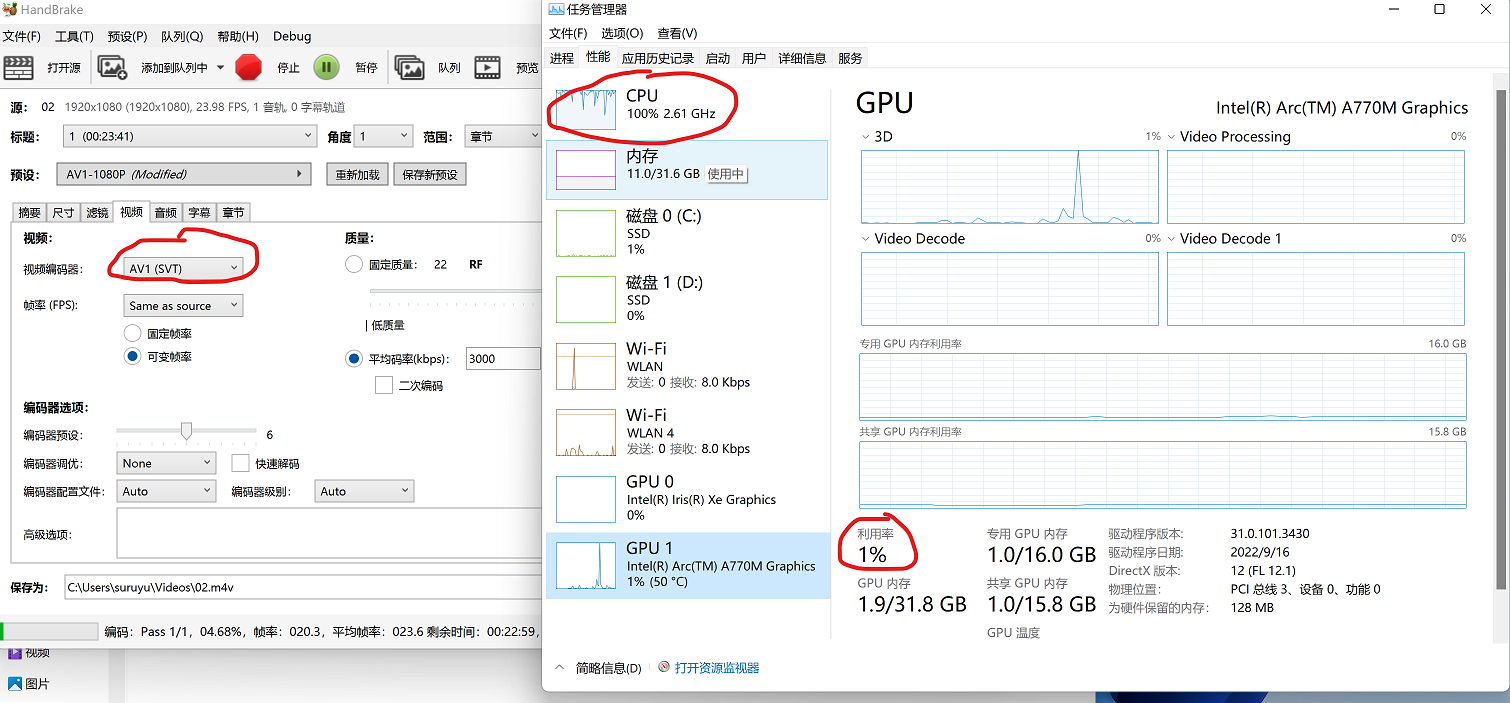Open the Queue icon in HandBrake toolbar
The height and width of the screenshot is (703, 1510).
(409, 67)
